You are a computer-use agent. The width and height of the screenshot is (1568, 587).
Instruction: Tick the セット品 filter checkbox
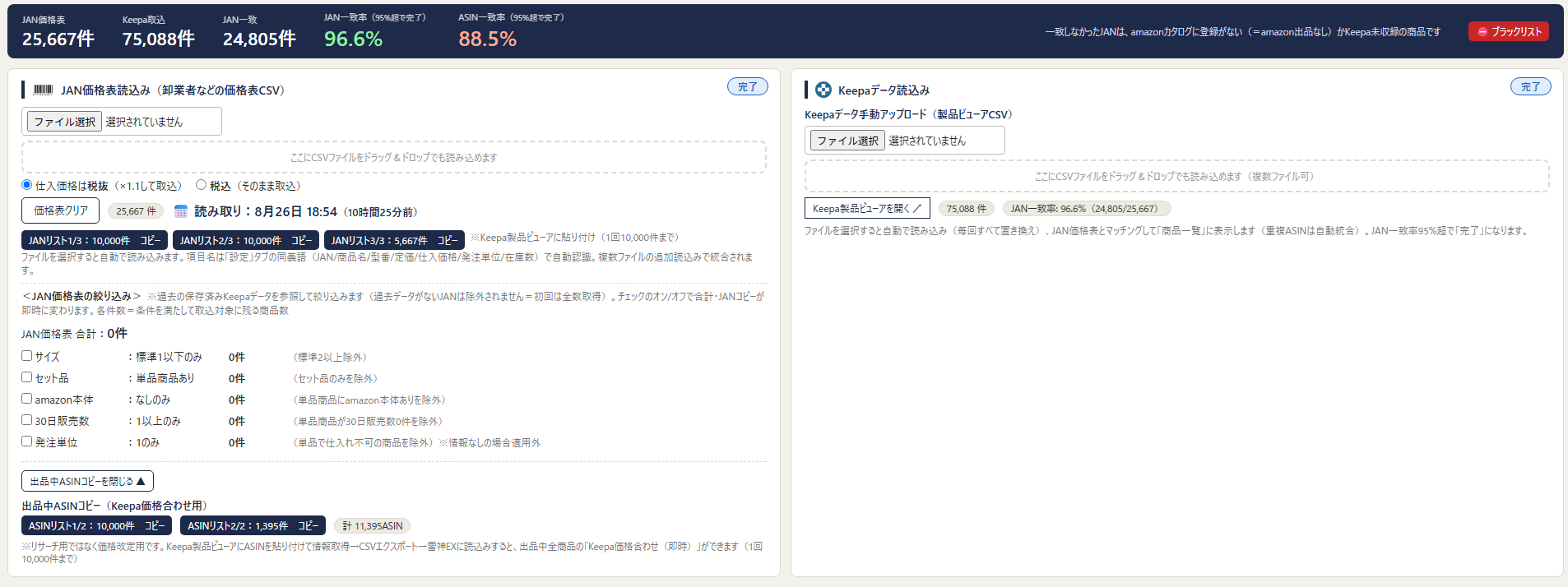tap(27, 377)
